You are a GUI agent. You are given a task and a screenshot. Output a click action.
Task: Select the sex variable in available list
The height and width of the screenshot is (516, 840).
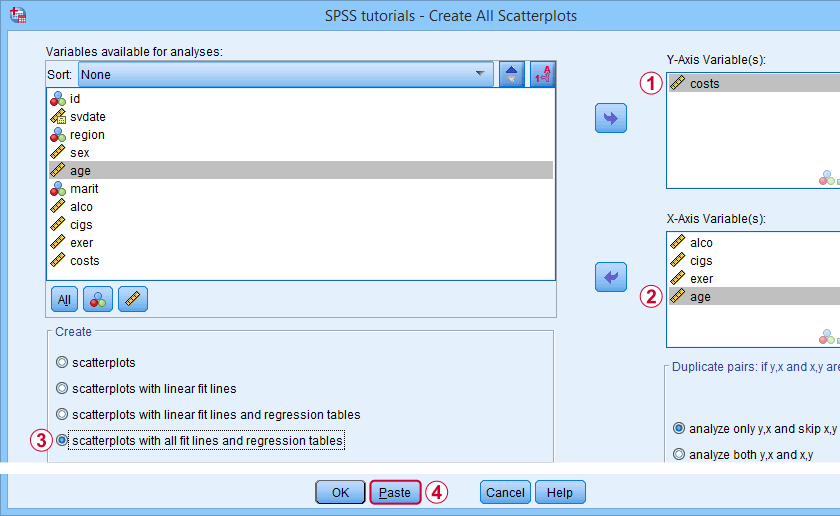pyautogui.click(x=301, y=153)
